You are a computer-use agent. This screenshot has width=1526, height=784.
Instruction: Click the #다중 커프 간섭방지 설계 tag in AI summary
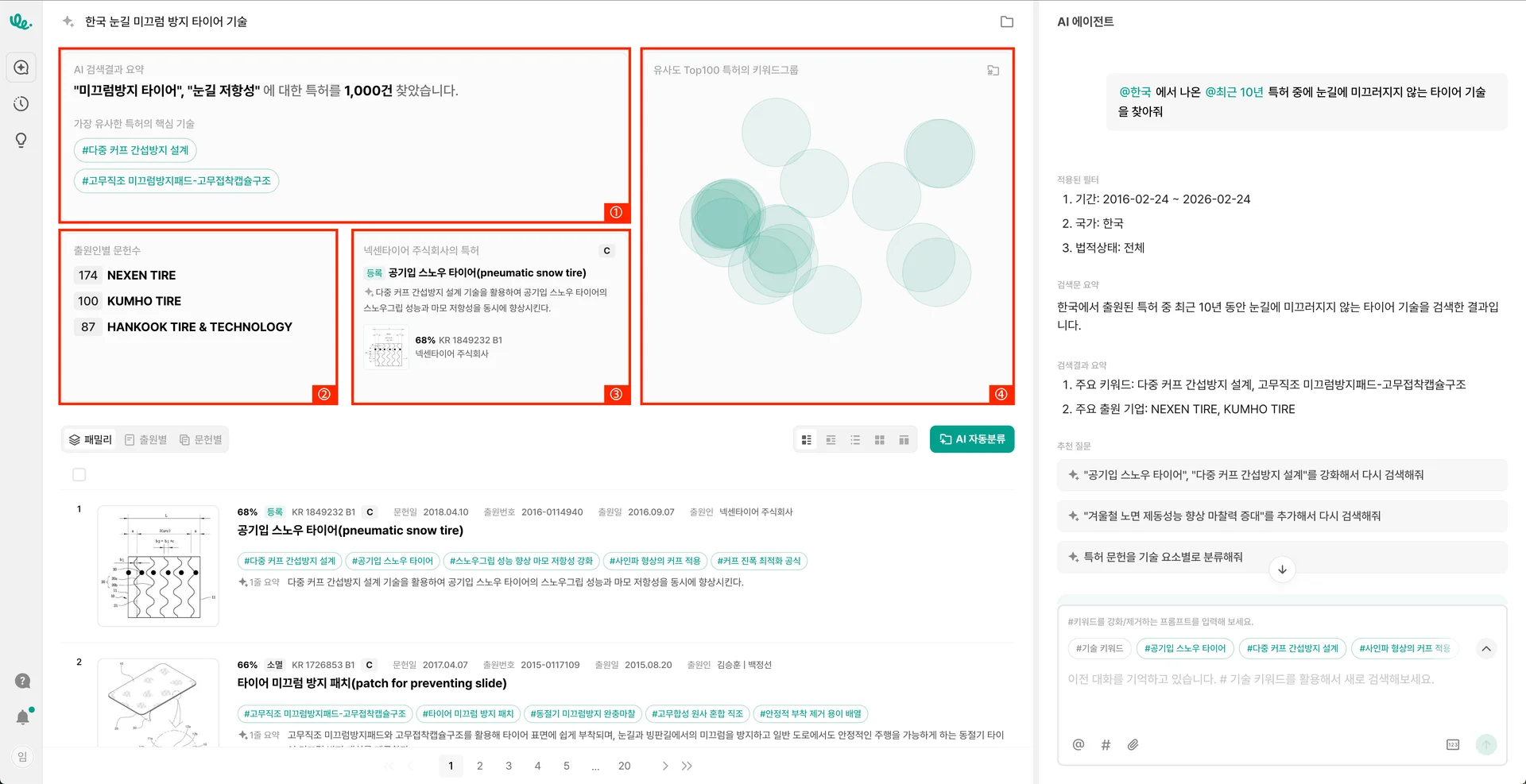click(135, 150)
